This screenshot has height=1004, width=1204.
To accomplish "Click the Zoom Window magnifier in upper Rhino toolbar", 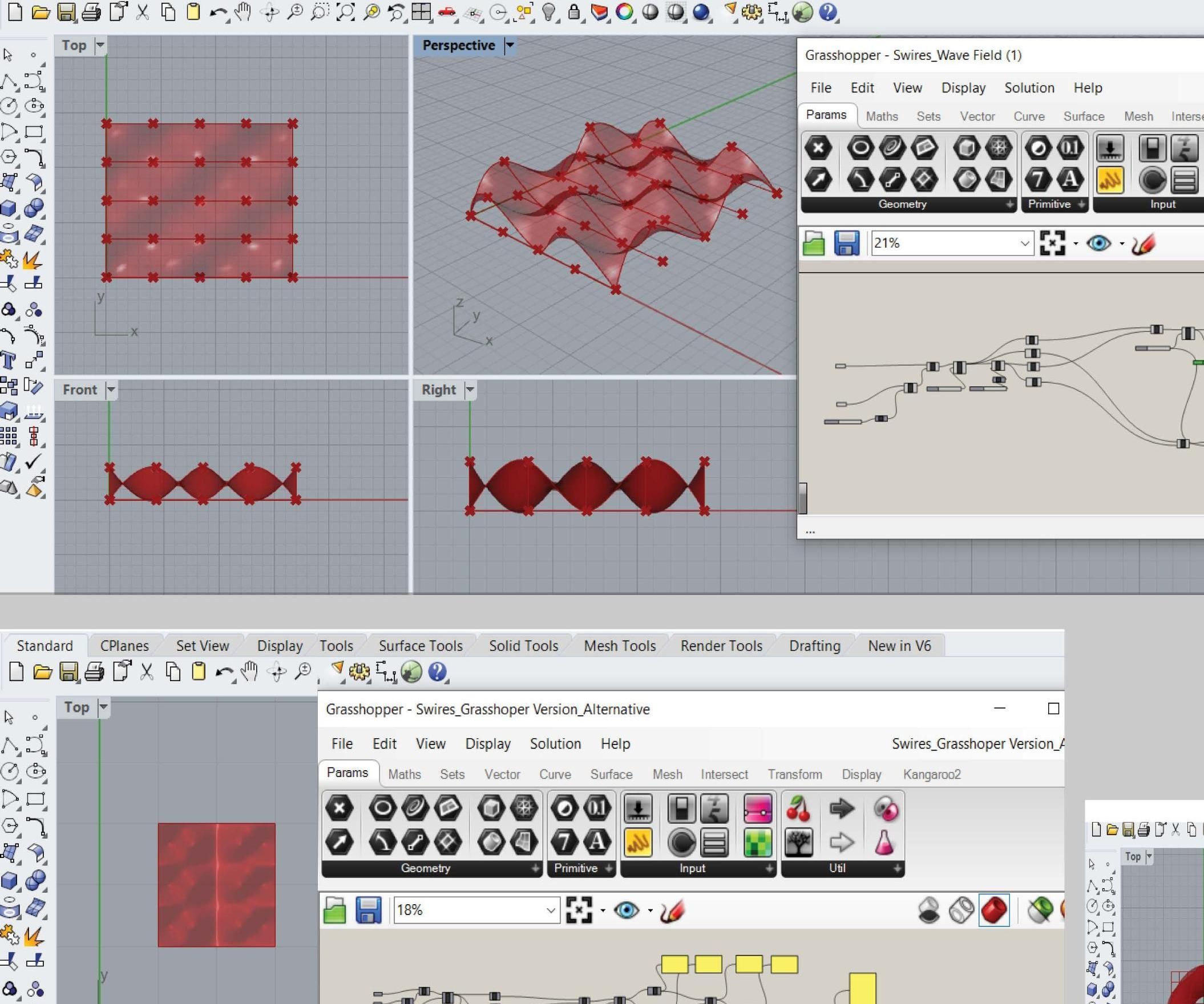I will pos(320,12).
